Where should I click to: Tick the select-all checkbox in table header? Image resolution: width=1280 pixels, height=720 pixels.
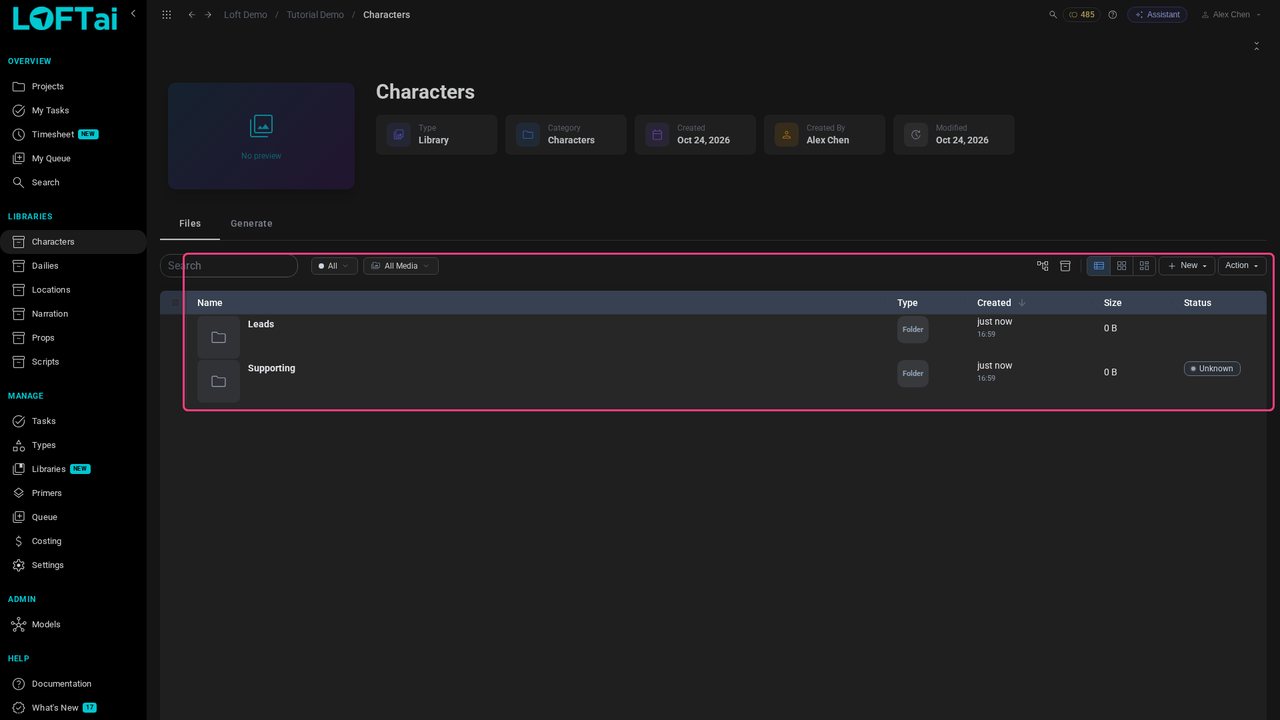[x=175, y=303]
